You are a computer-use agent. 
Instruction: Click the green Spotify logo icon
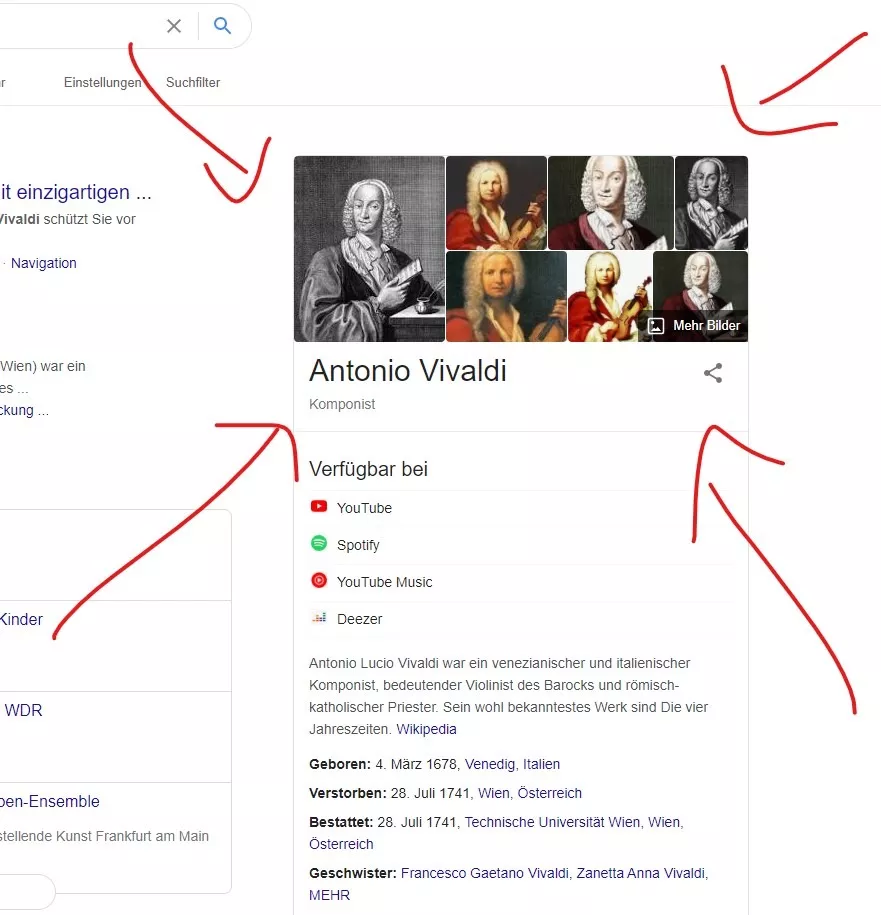[319, 543]
